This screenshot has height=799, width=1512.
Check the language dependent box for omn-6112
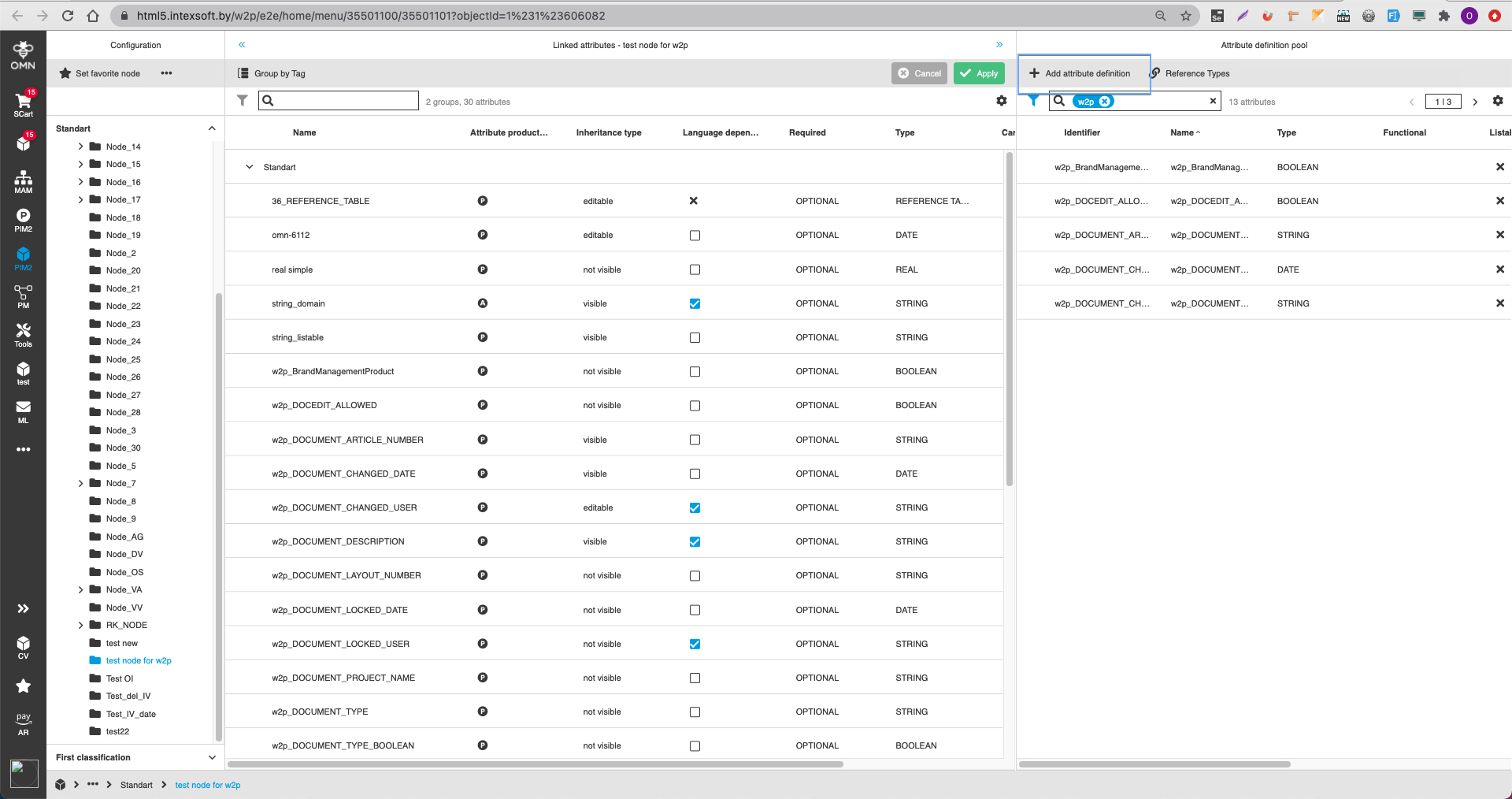(694, 235)
